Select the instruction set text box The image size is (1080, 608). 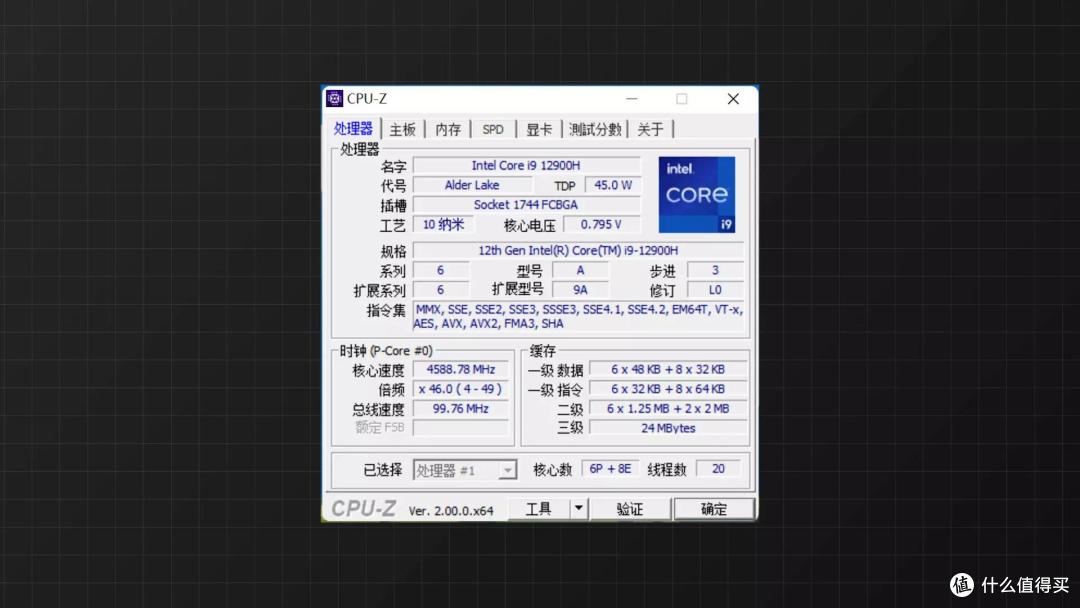[579, 317]
